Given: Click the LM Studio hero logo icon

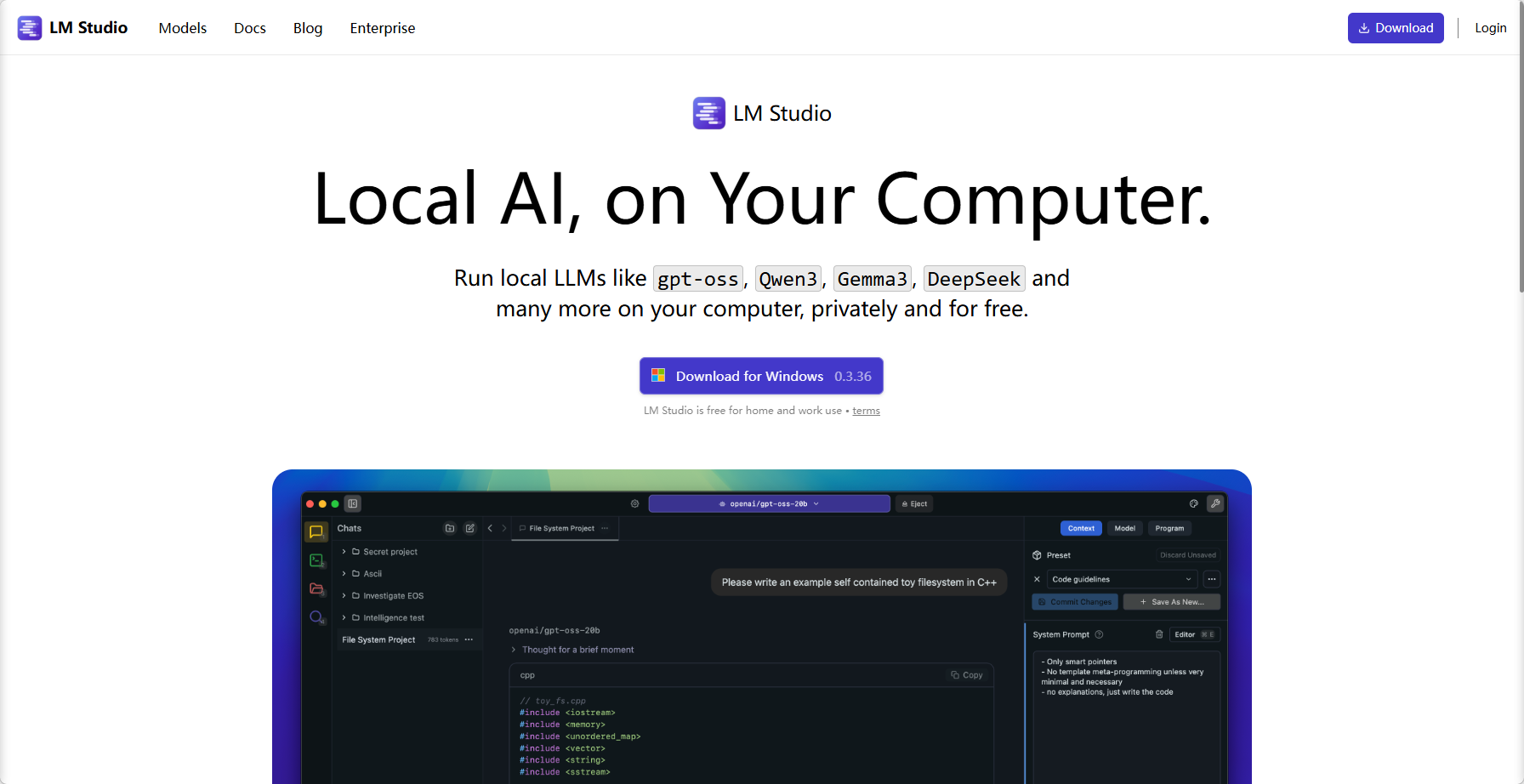Looking at the screenshot, I should 709,113.
